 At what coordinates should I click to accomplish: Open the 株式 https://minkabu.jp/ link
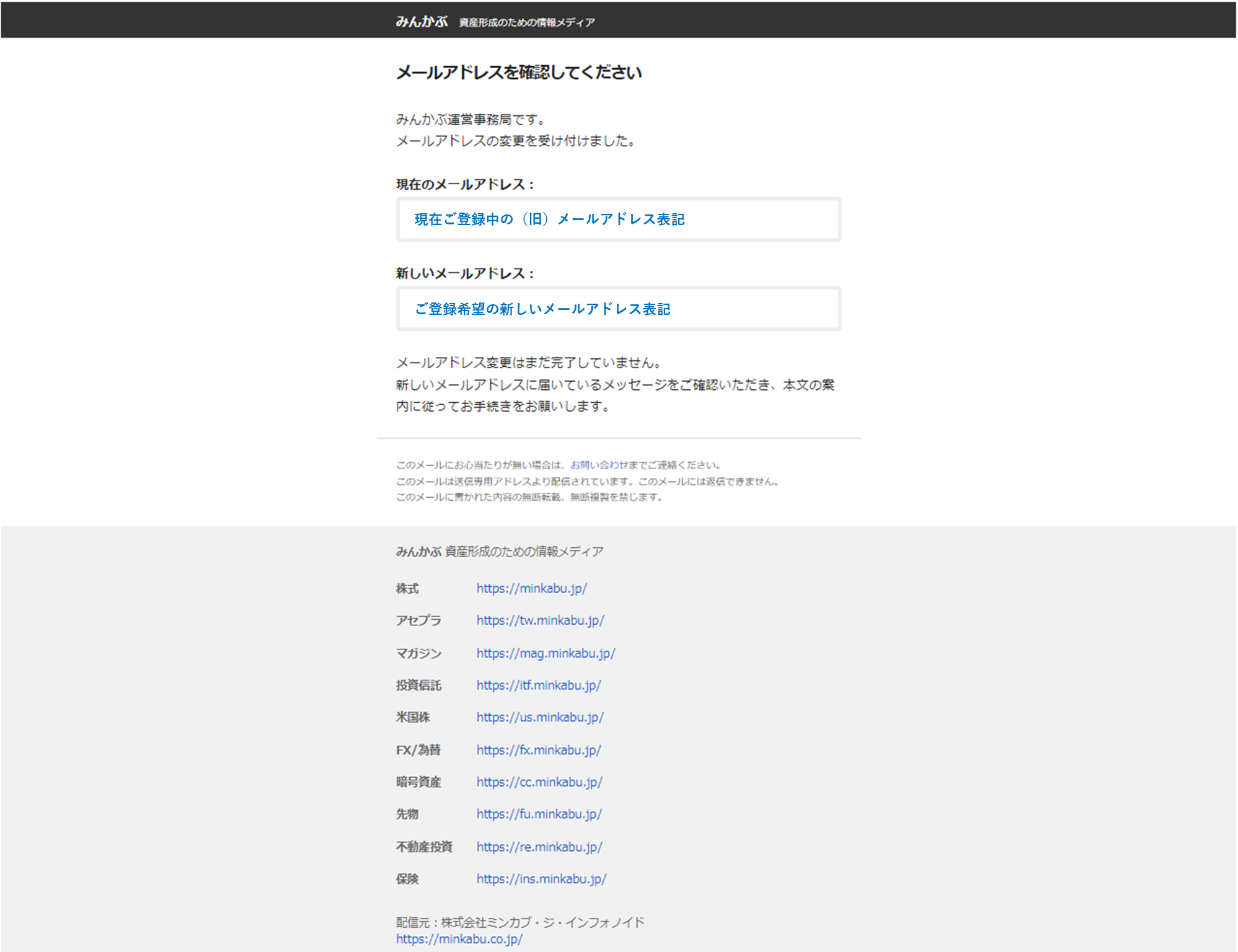coord(531,588)
